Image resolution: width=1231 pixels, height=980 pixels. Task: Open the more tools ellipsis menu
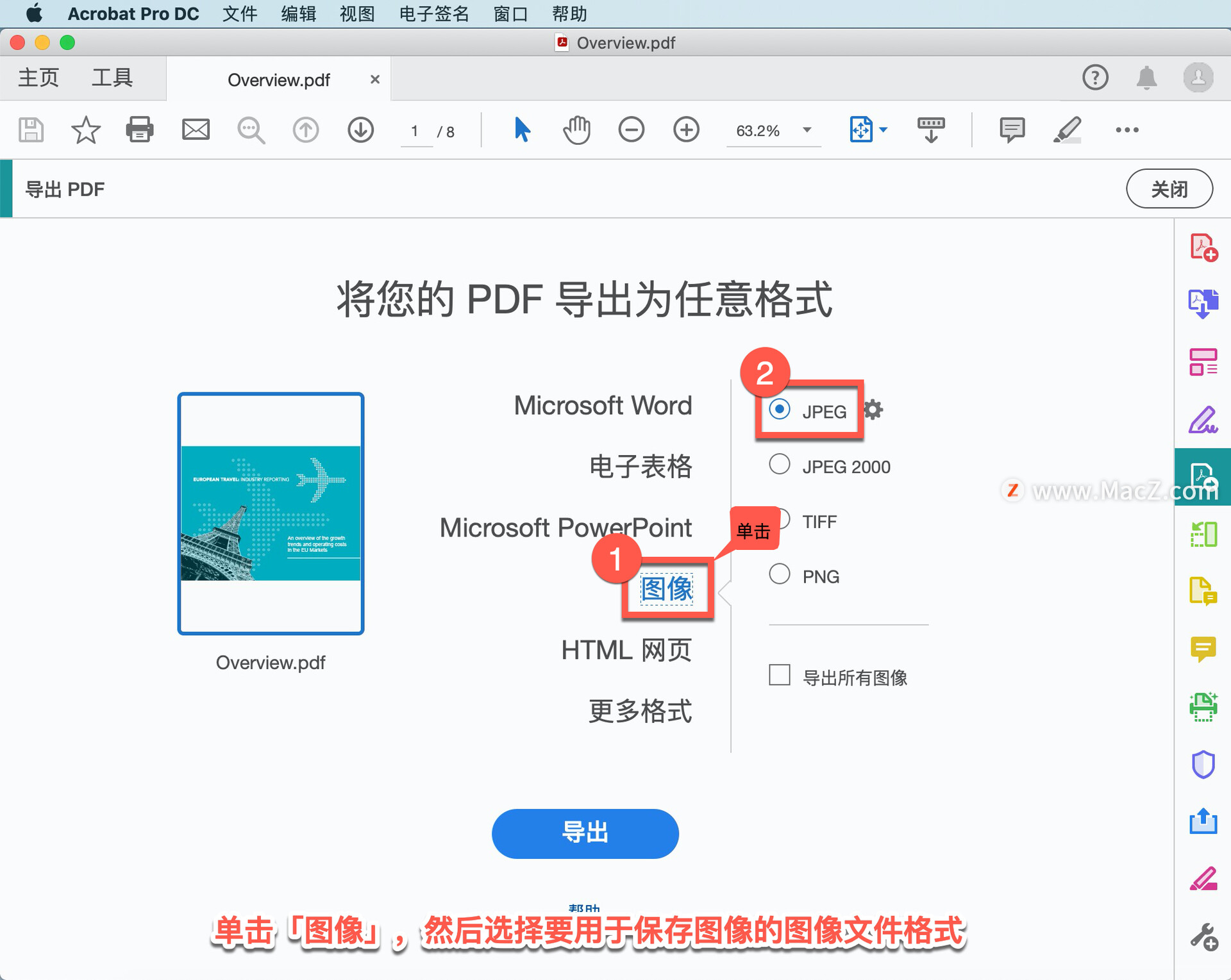tap(1126, 130)
